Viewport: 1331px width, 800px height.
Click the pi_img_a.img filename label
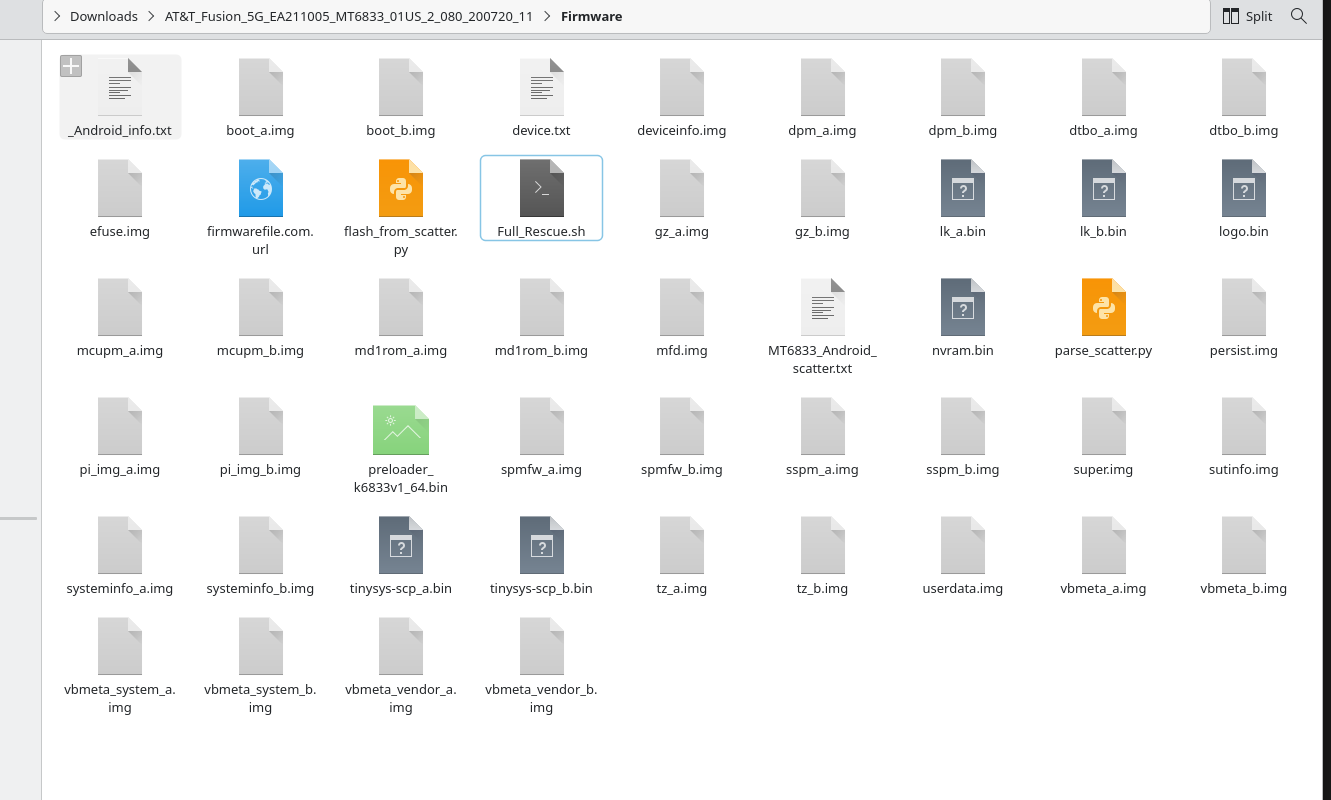[120, 469]
